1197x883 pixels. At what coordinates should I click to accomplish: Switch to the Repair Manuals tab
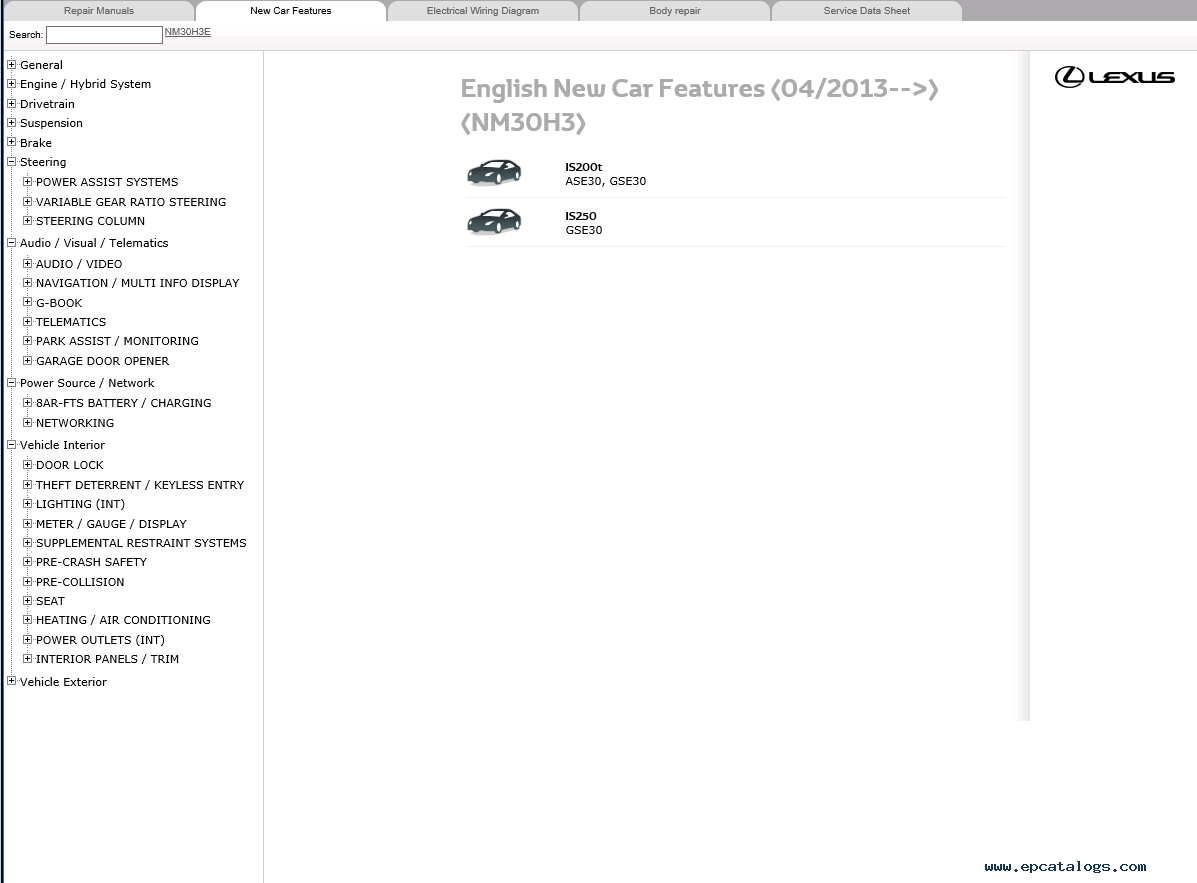98,11
